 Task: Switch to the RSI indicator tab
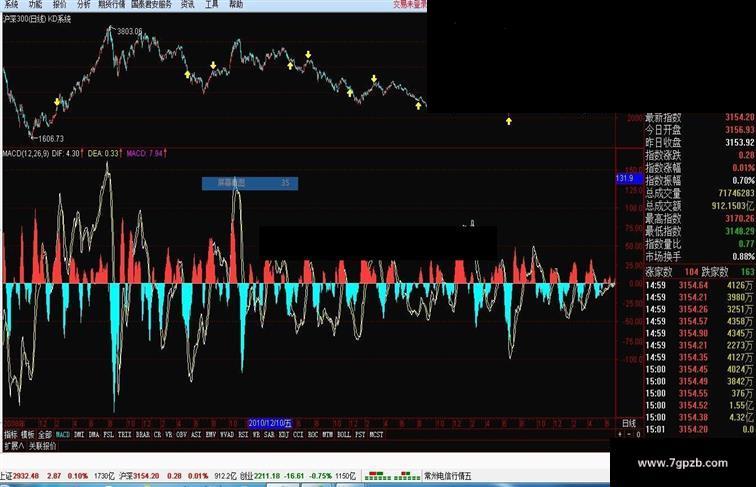click(243, 434)
